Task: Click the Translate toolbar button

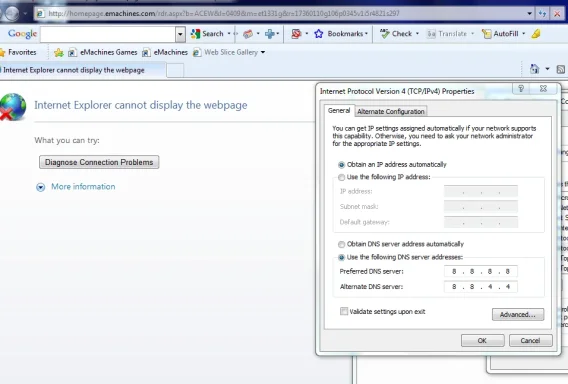Action: point(447,34)
